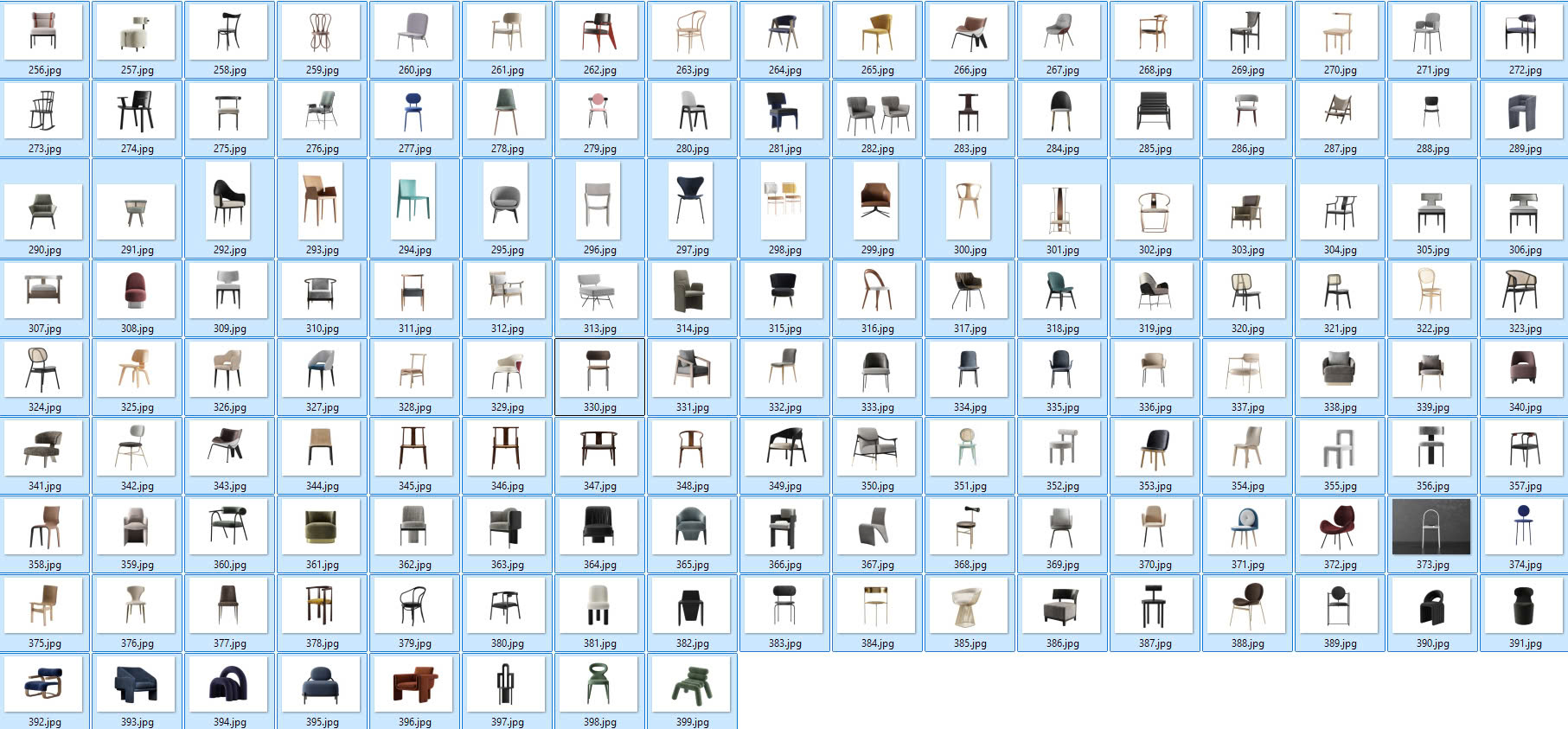Image resolution: width=1568 pixels, height=729 pixels.
Task: Select the 256.jpg chair thumbnail
Action: pyautogui.click(x=43, y=31)
